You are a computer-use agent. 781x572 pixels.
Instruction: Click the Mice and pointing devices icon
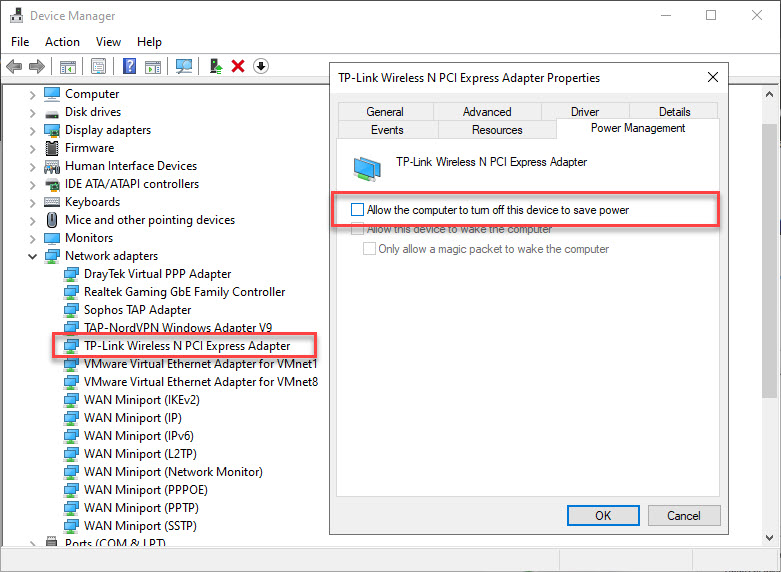tap(52, 220)
